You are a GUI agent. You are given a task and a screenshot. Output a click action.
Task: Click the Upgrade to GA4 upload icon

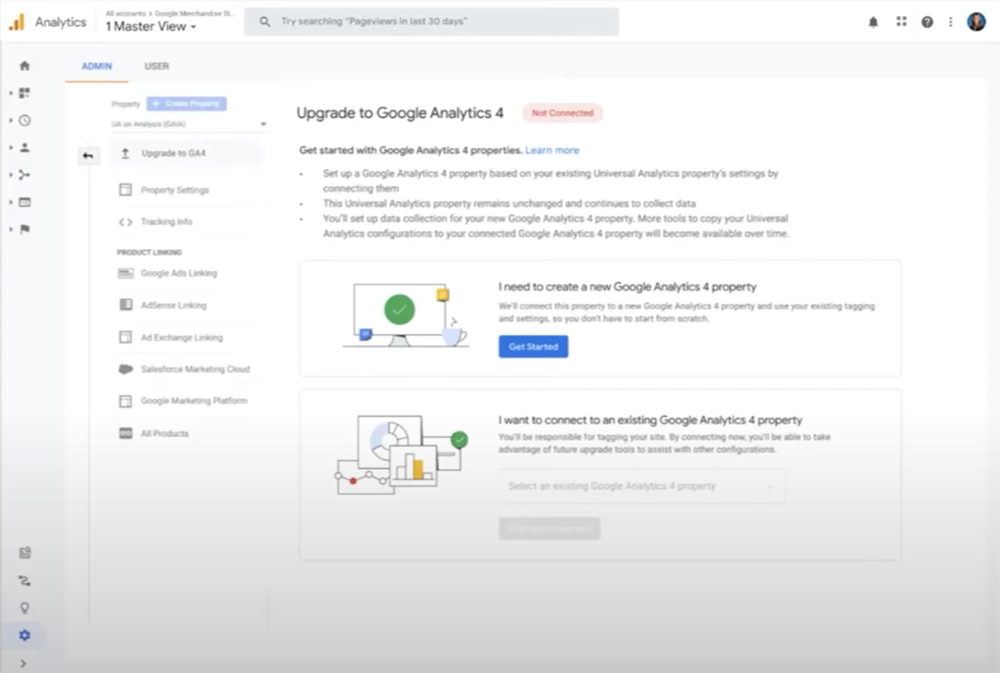(125, 153)
